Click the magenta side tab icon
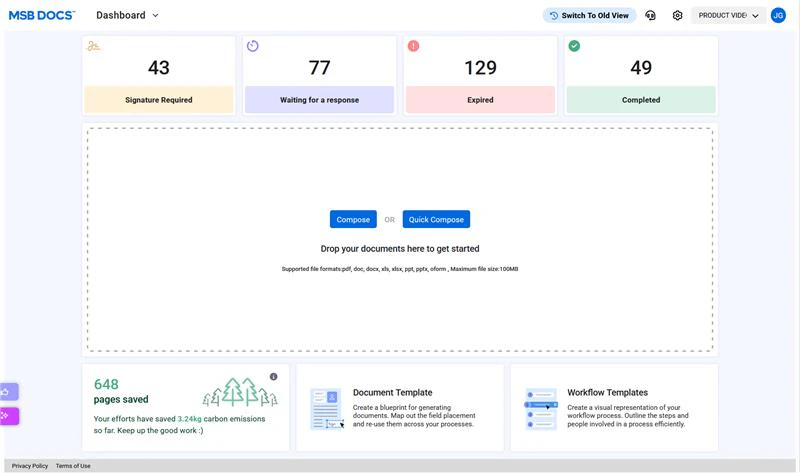 [9, 416]
